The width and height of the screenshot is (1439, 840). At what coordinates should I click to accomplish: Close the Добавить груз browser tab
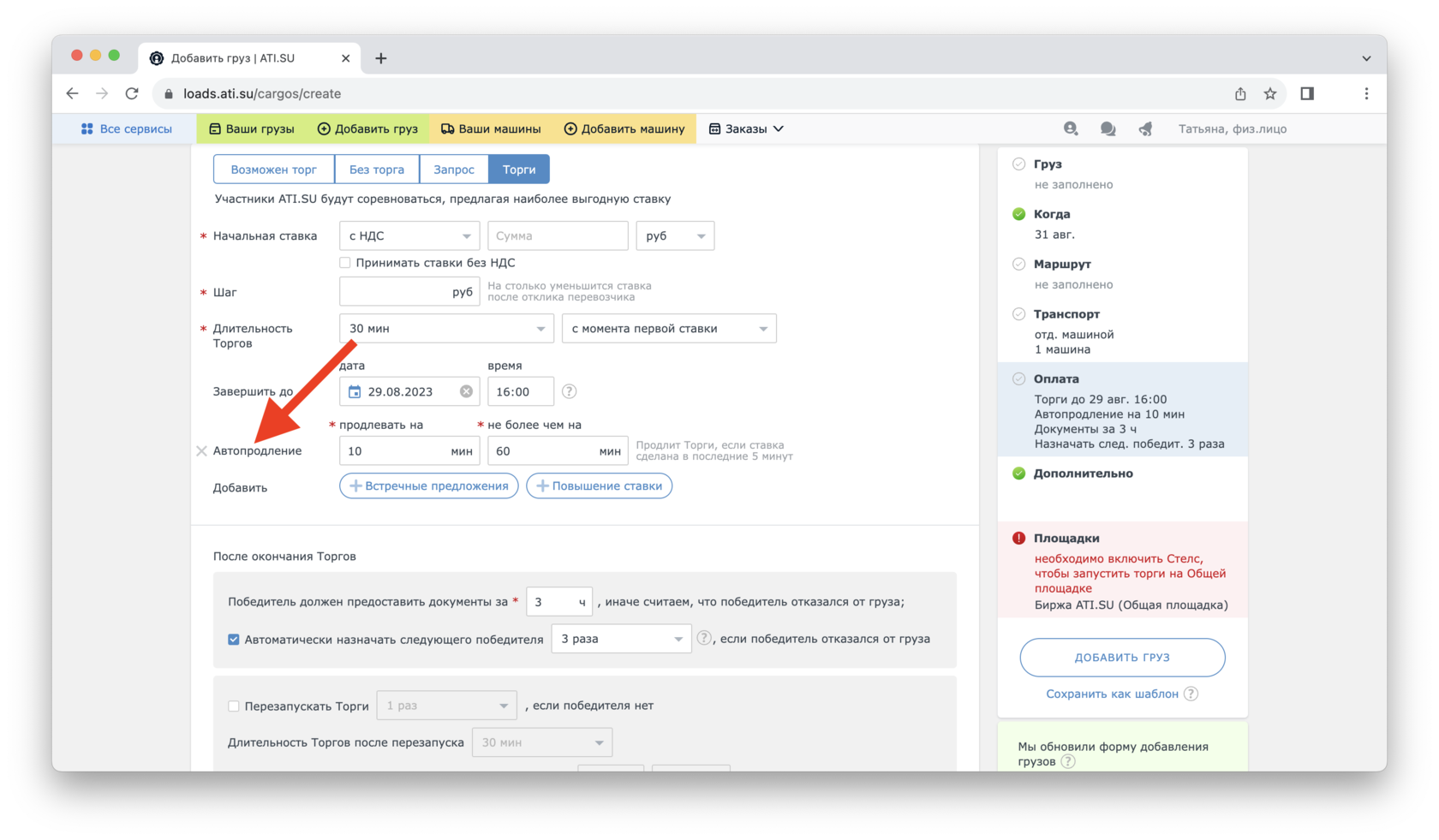[x=345, y=58]
